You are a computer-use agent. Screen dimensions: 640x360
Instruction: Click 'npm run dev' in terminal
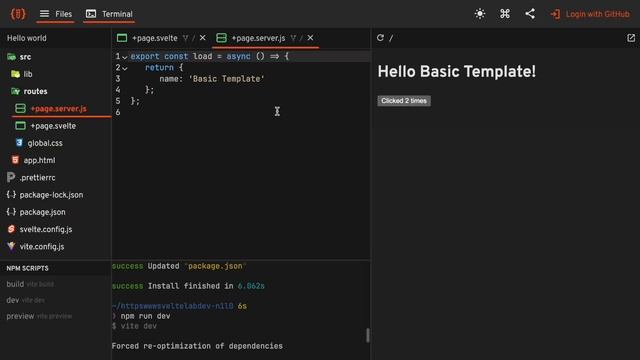click(x=145, y=316)
